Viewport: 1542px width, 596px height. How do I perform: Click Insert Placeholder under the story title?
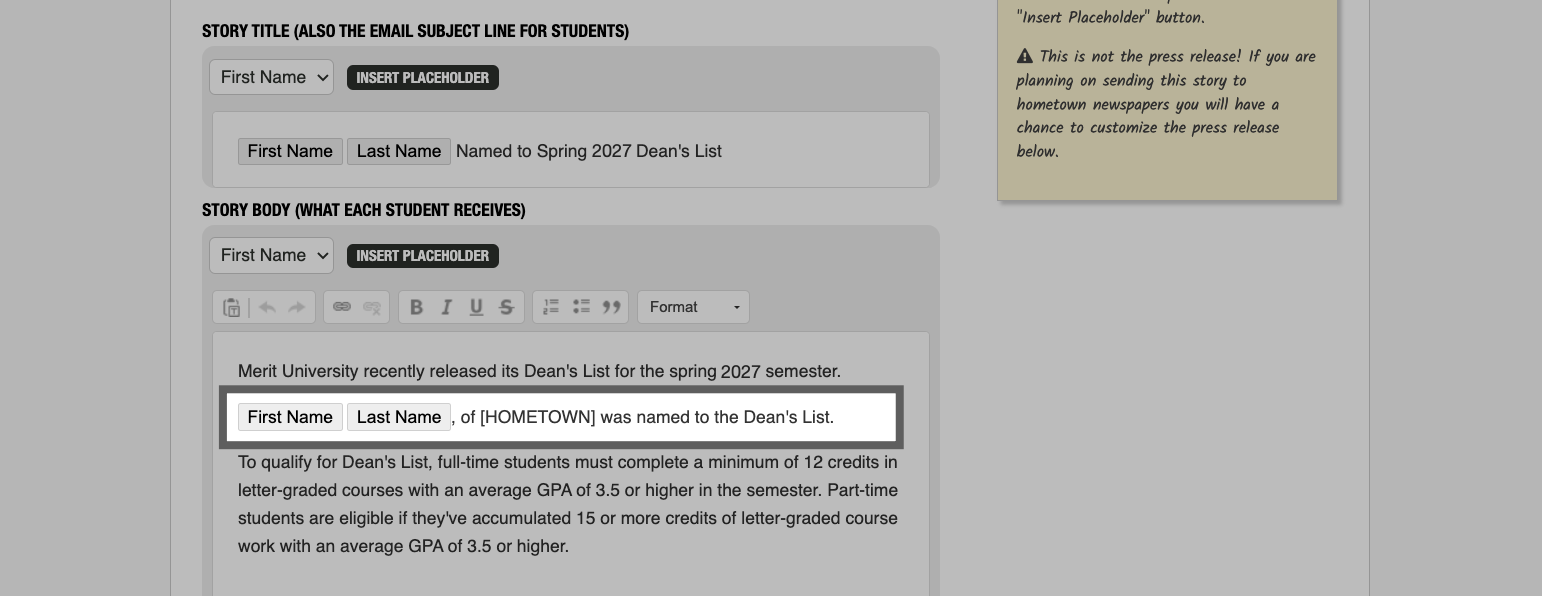coord(422,77)
